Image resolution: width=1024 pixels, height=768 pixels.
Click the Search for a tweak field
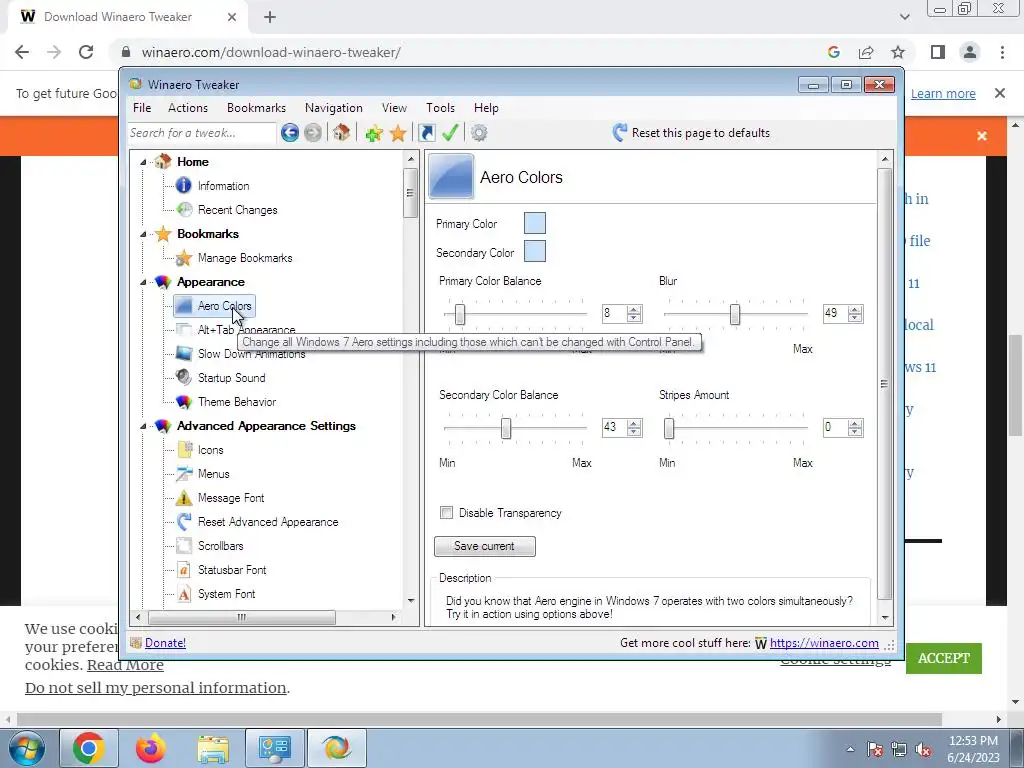point(202,133)
